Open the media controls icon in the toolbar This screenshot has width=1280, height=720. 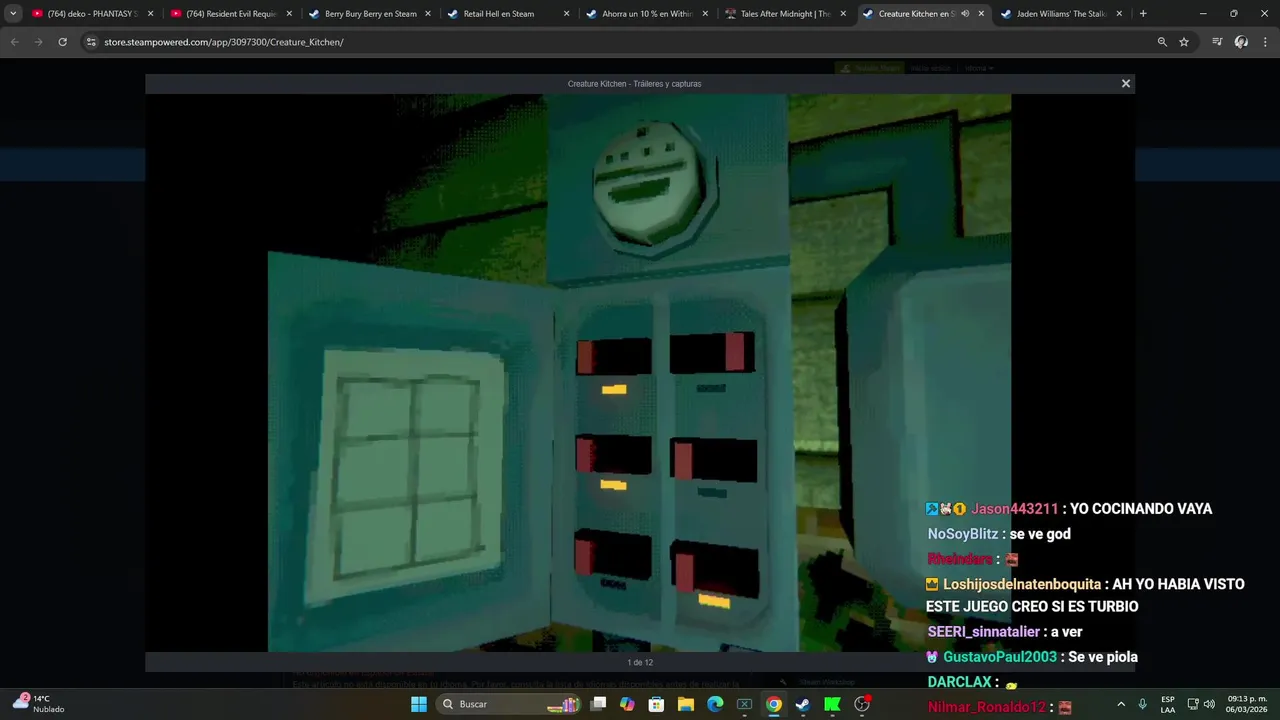[1217, 42]
